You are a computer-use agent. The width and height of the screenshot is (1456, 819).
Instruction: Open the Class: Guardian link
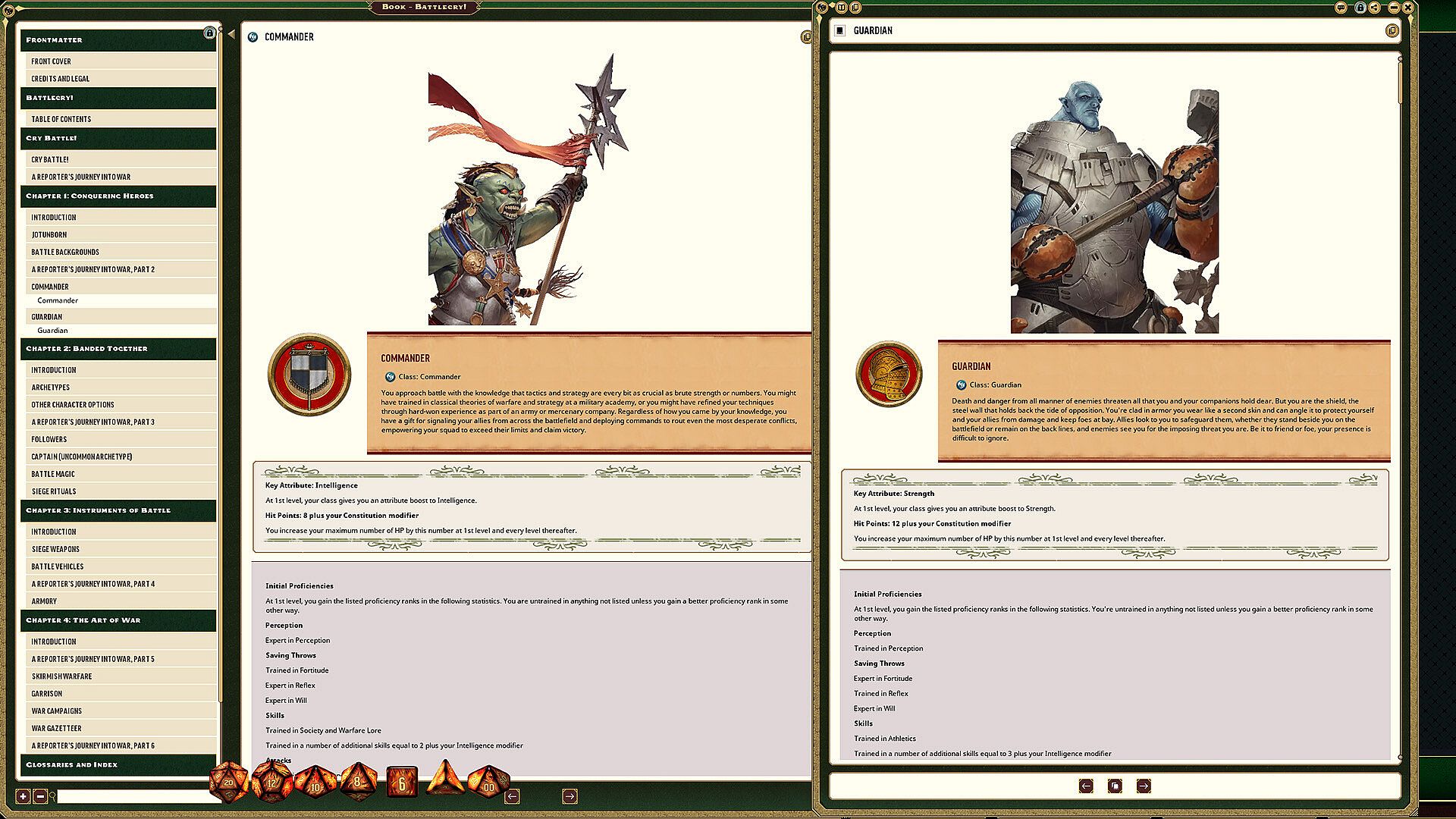994,384
